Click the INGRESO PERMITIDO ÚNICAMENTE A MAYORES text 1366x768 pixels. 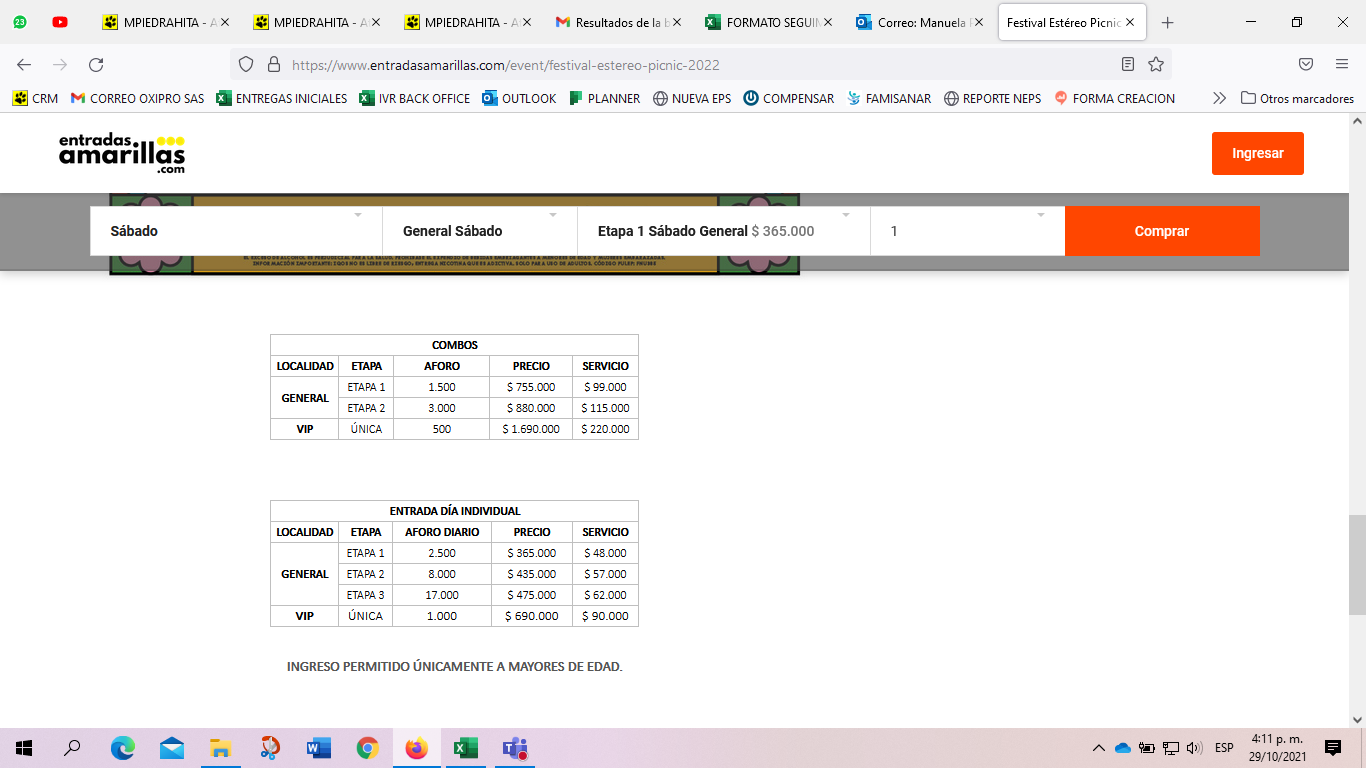454,666
